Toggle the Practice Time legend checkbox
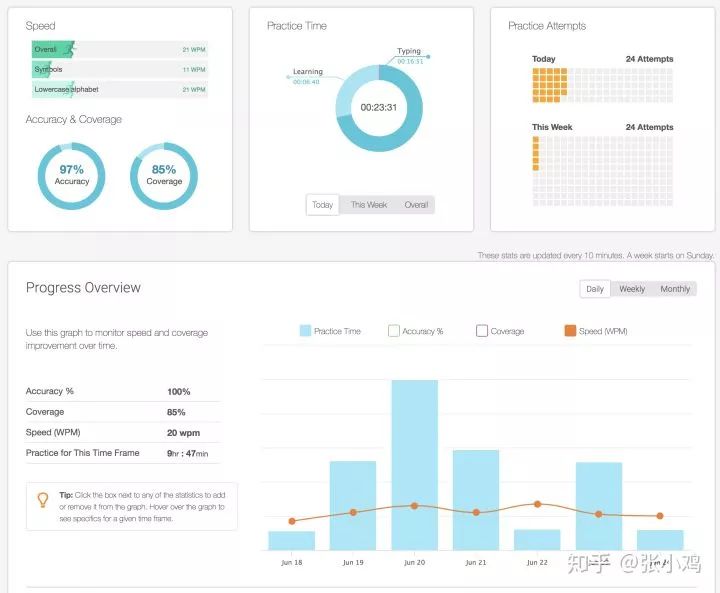The height and width of the screenshot is (593, 720). click(305, 331)
